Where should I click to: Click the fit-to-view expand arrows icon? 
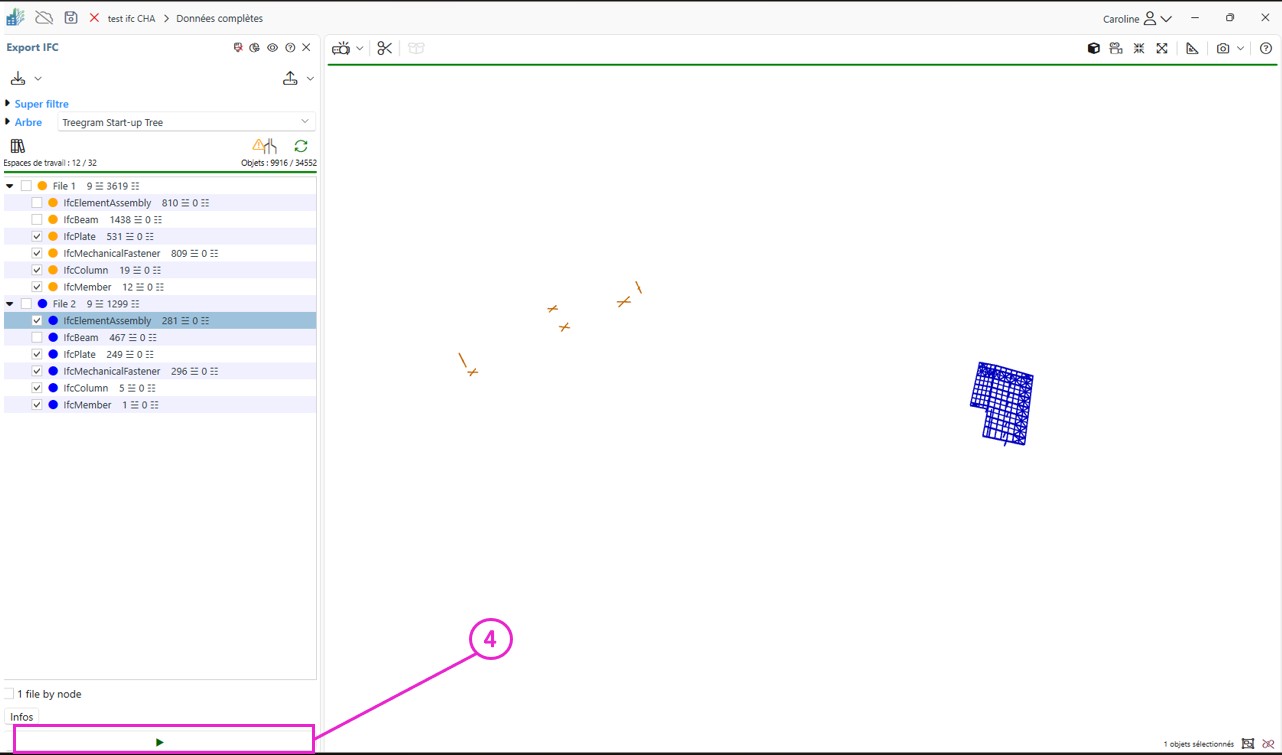(1162, 48)
